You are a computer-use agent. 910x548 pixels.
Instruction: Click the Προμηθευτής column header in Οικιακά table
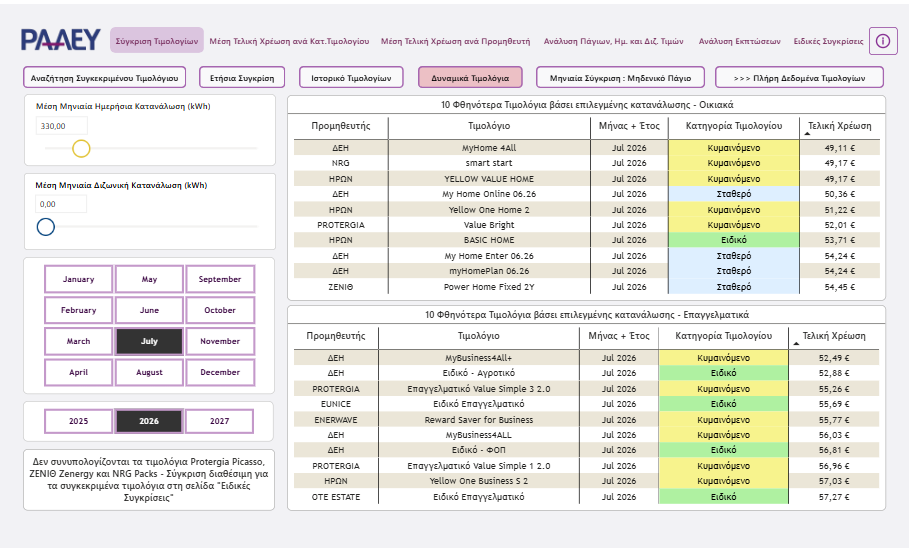tap(341, 126)
